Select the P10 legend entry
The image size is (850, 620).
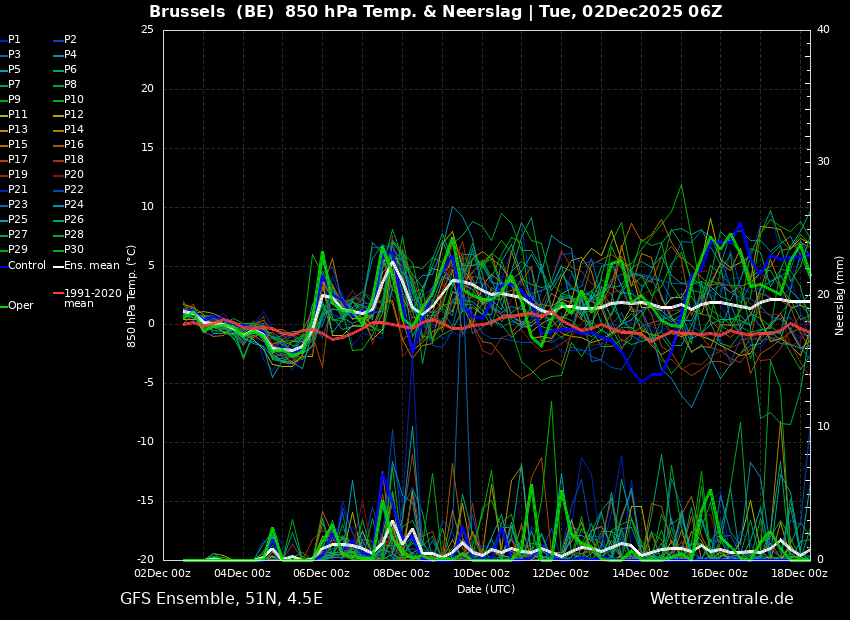pos(73,100)
